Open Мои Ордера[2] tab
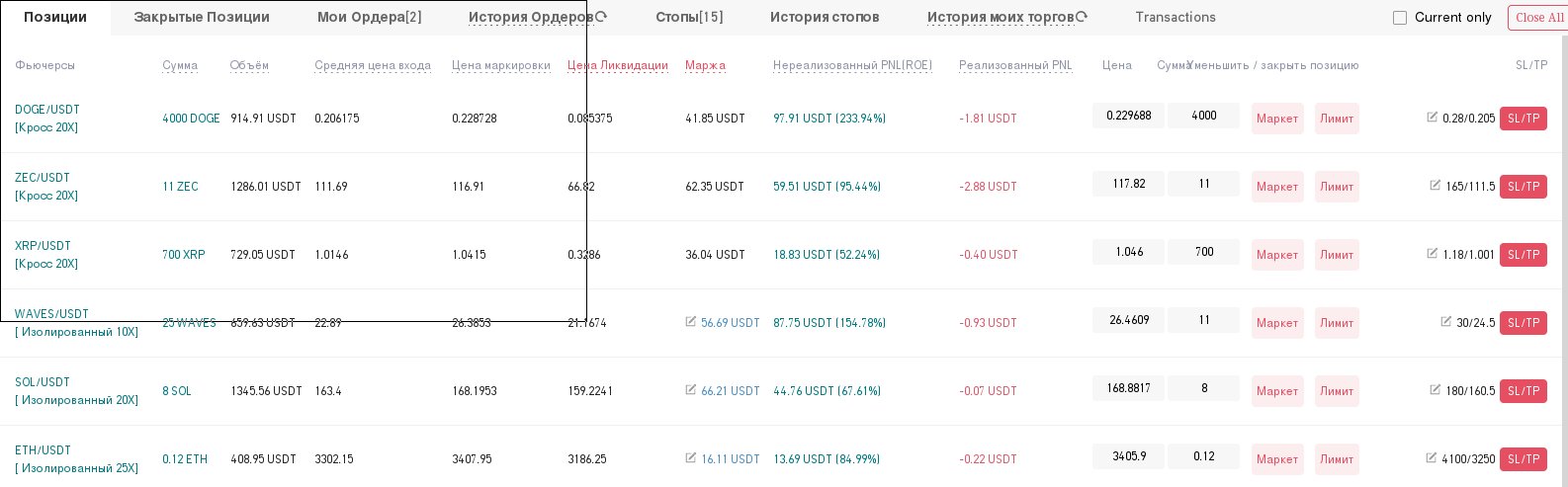This screenshot has height=487, width=1568. pos(370,17)
